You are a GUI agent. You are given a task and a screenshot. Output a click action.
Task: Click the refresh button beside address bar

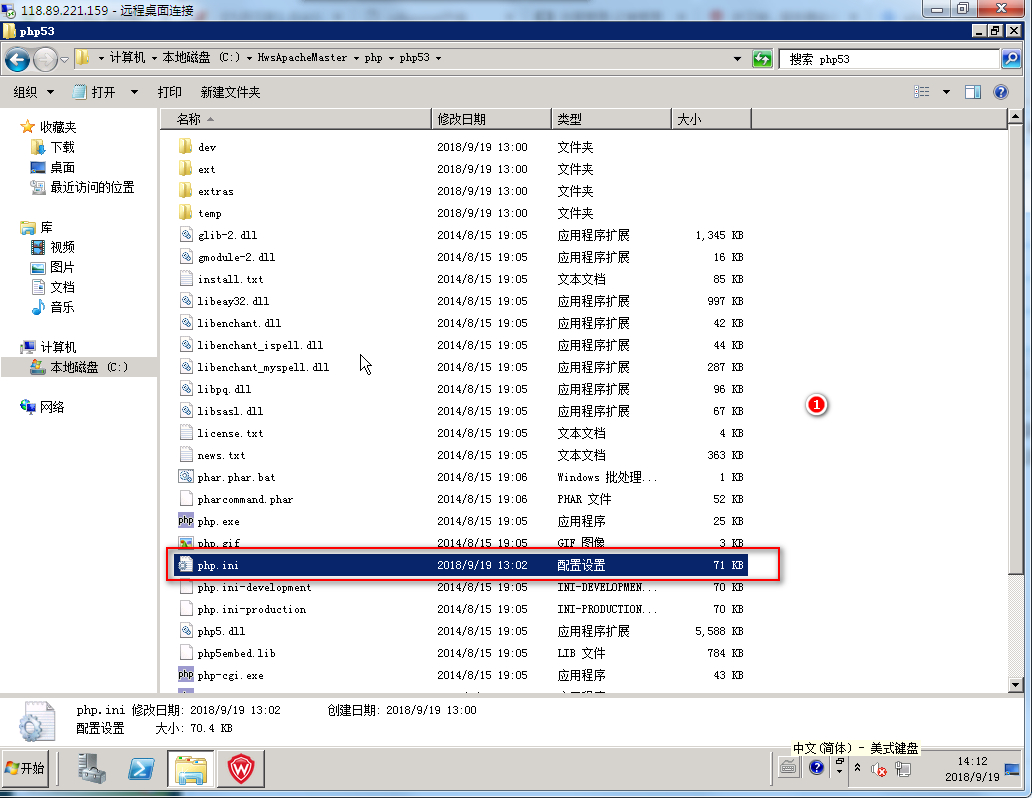coord(762,59)
